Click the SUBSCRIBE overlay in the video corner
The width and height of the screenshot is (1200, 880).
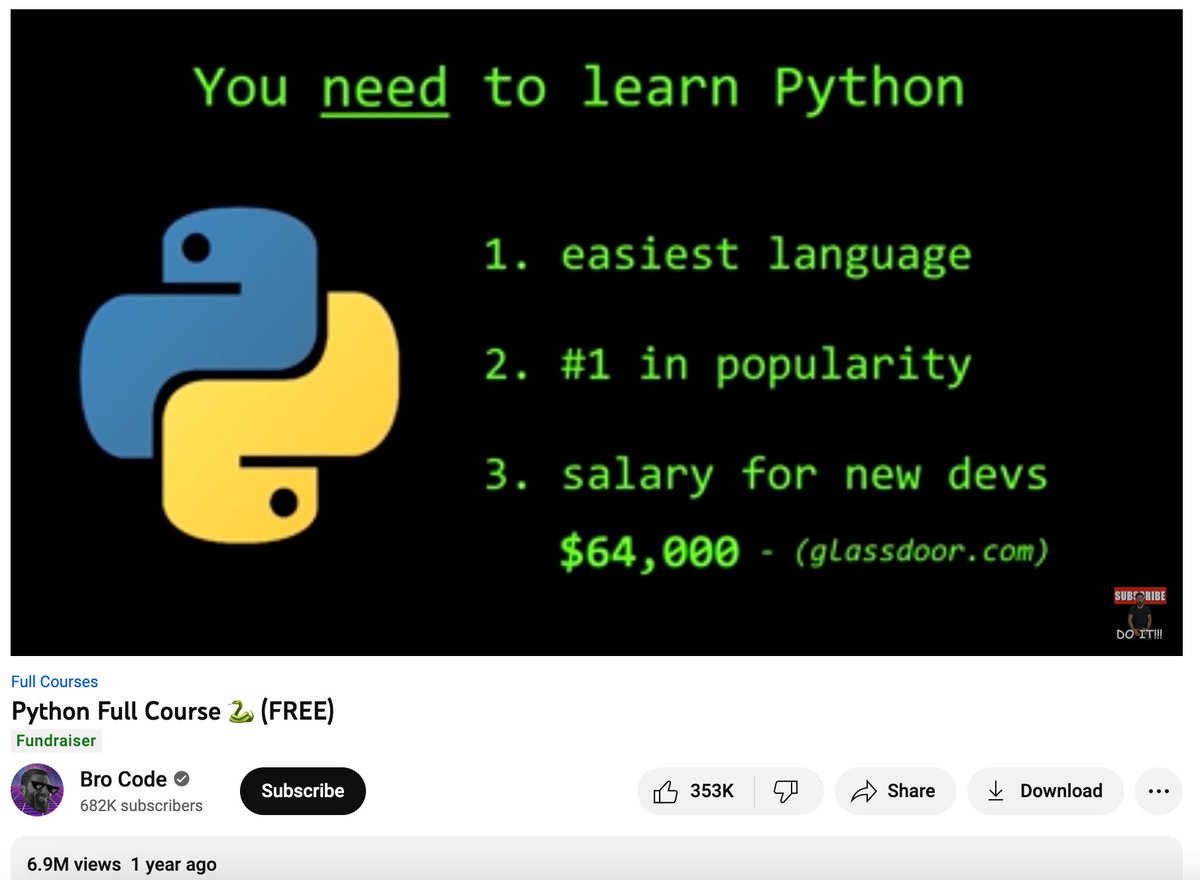[x=1139, y=595]
